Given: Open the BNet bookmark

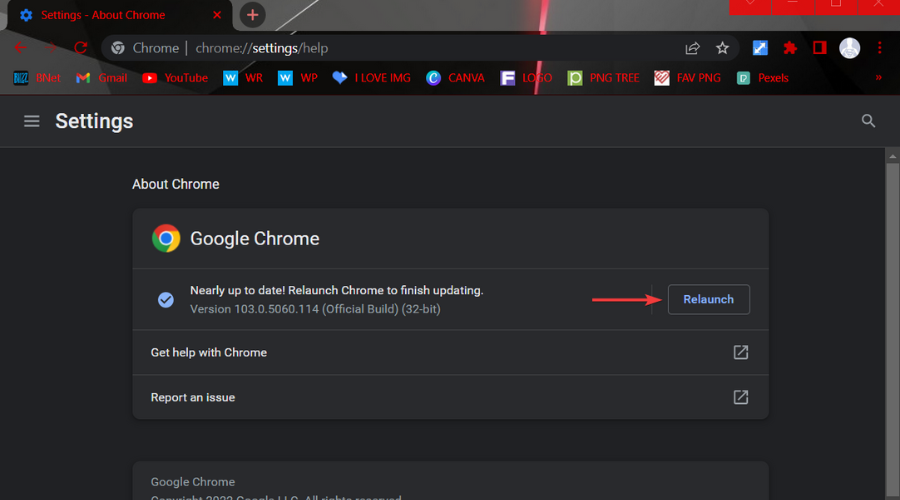Looking at the screenshot, I should coord(37,78).
